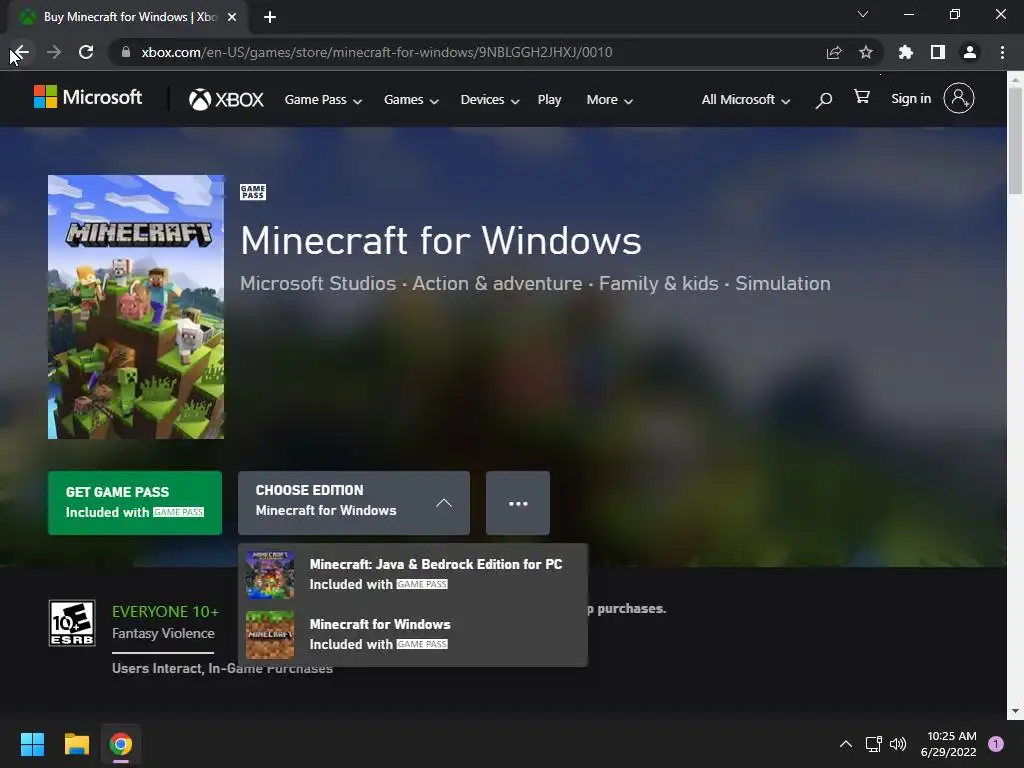1024x768 pixels.
Task: Click the Action & adventure genre link
Action: click(x=497, y=283)
